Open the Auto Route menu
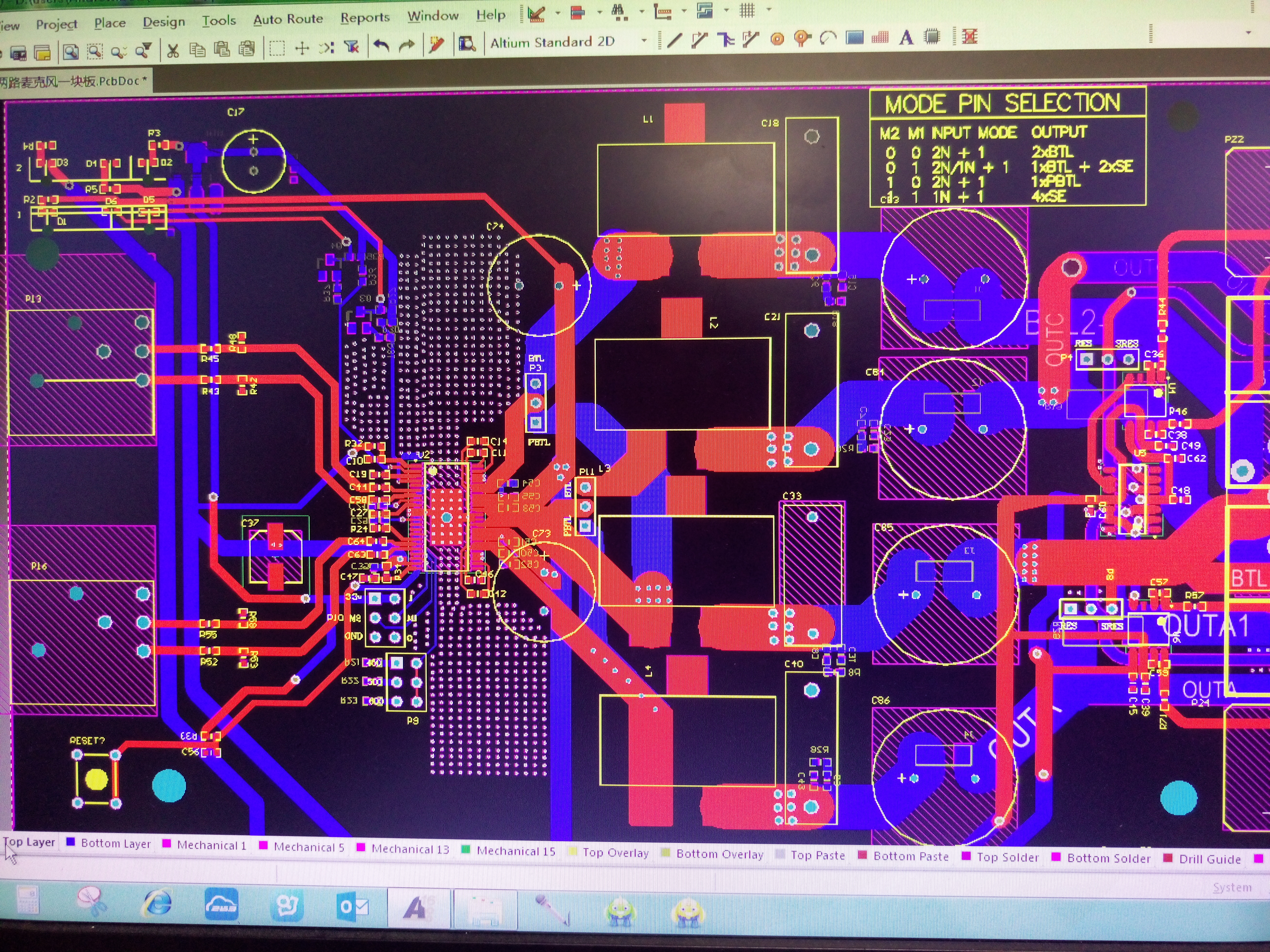1270x952 pixels. click(288, 19)
